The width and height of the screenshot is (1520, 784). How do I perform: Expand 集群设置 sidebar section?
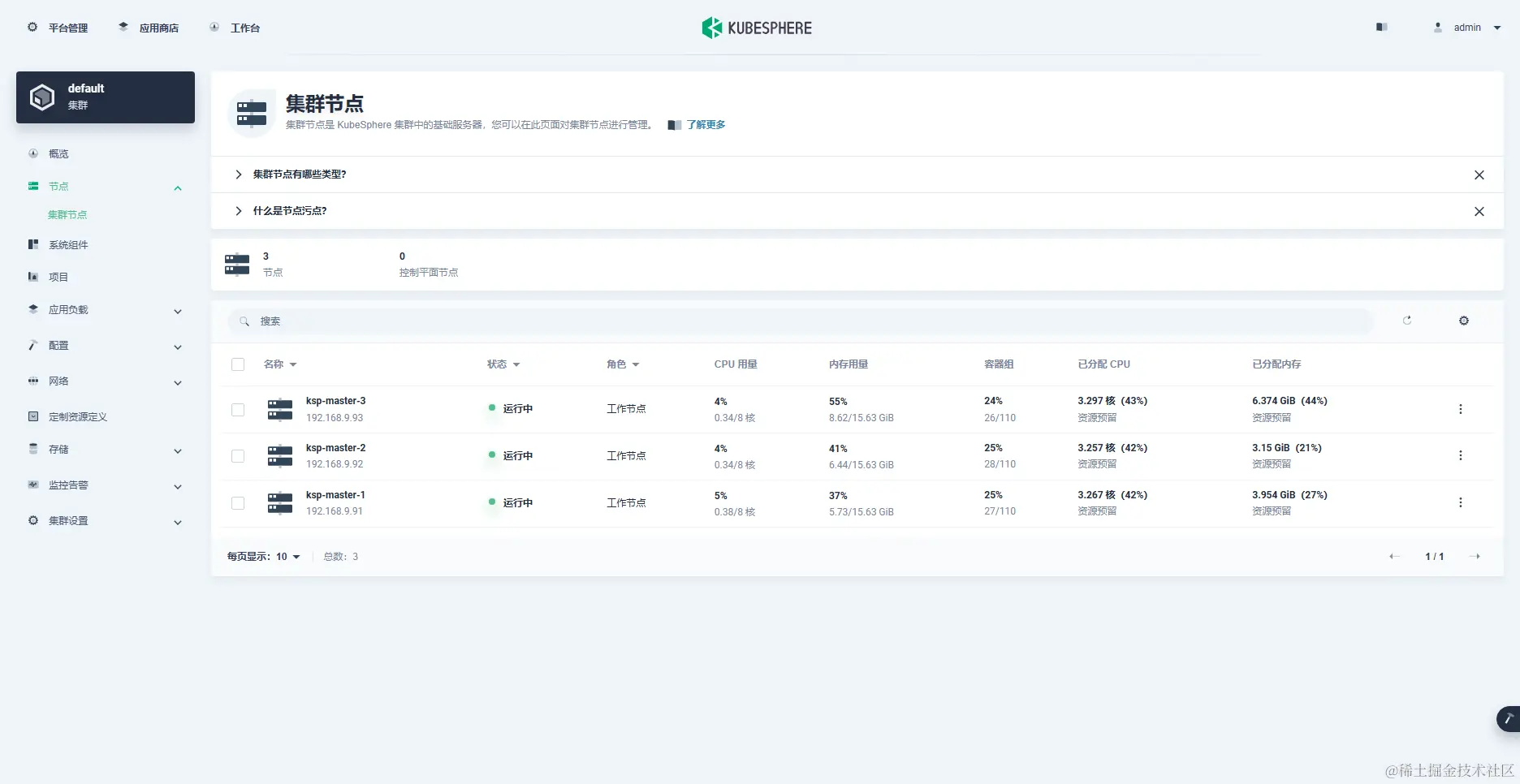pyautogui.click(x=178, y=522)
